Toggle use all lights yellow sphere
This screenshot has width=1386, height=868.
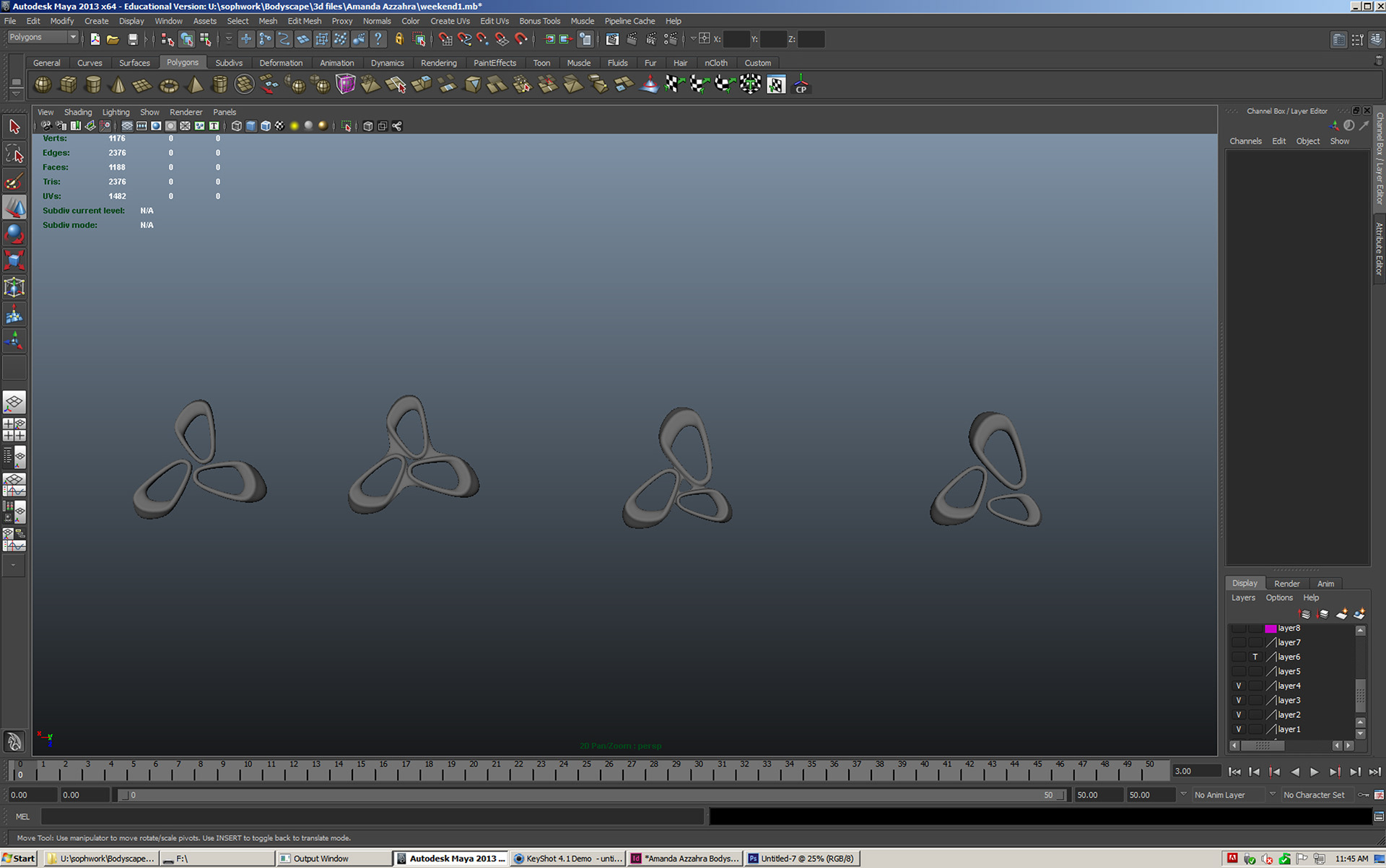coord(295,126)
